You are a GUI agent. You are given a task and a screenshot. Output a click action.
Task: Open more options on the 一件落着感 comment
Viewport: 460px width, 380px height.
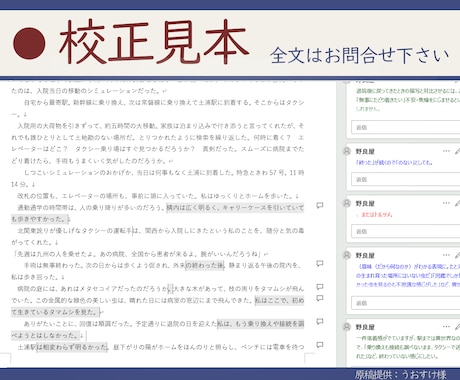point(446,327)
